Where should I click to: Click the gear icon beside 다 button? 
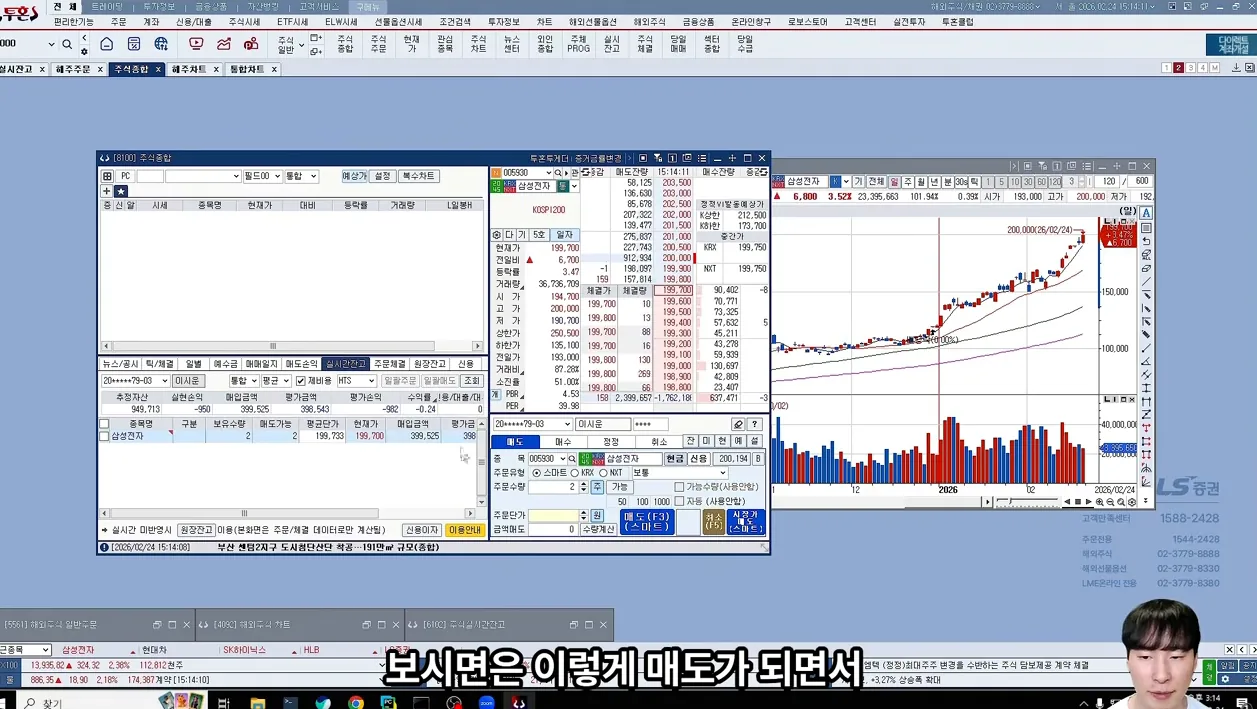pyautogui.click(x=496, y=235)
